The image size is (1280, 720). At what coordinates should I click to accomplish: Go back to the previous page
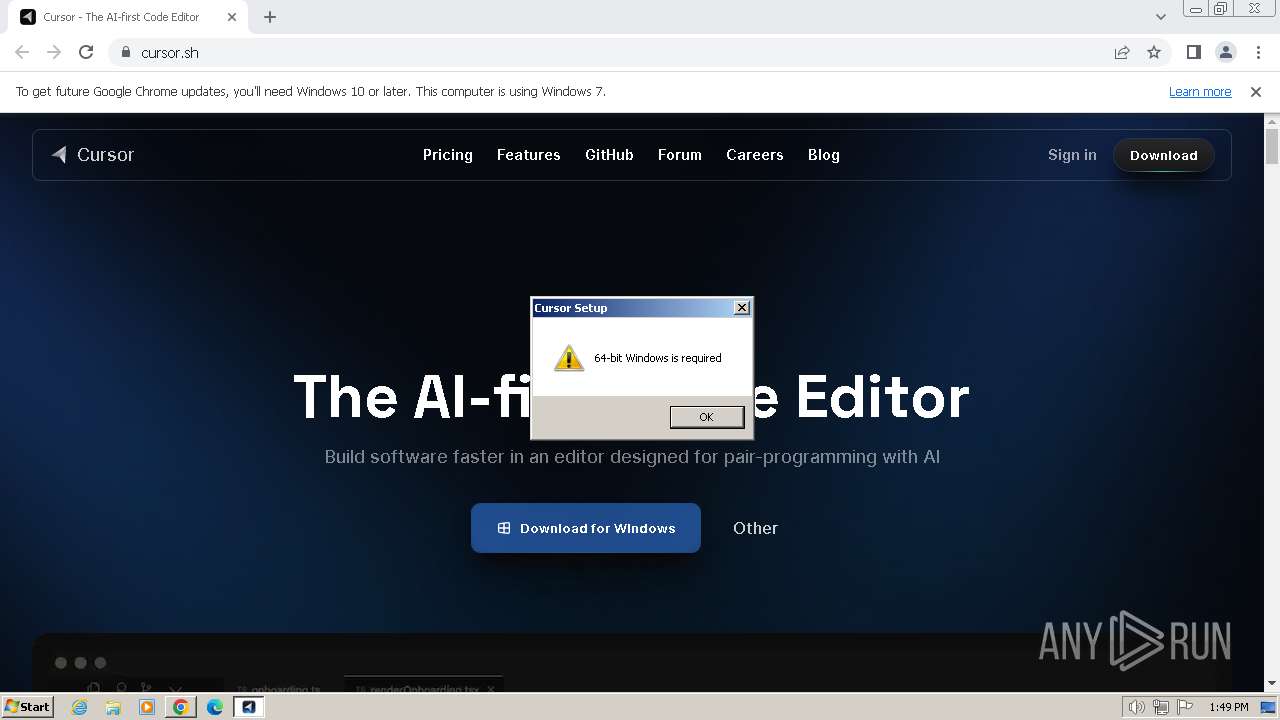pyautogui.click(x=22, y=52)
